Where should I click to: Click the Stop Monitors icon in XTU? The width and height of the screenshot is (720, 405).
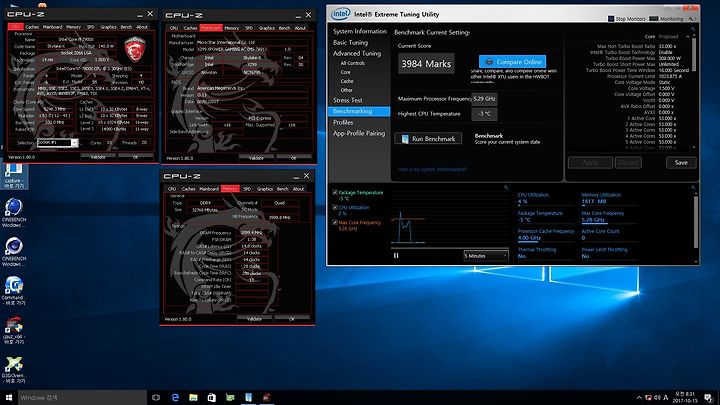[611, 19]
